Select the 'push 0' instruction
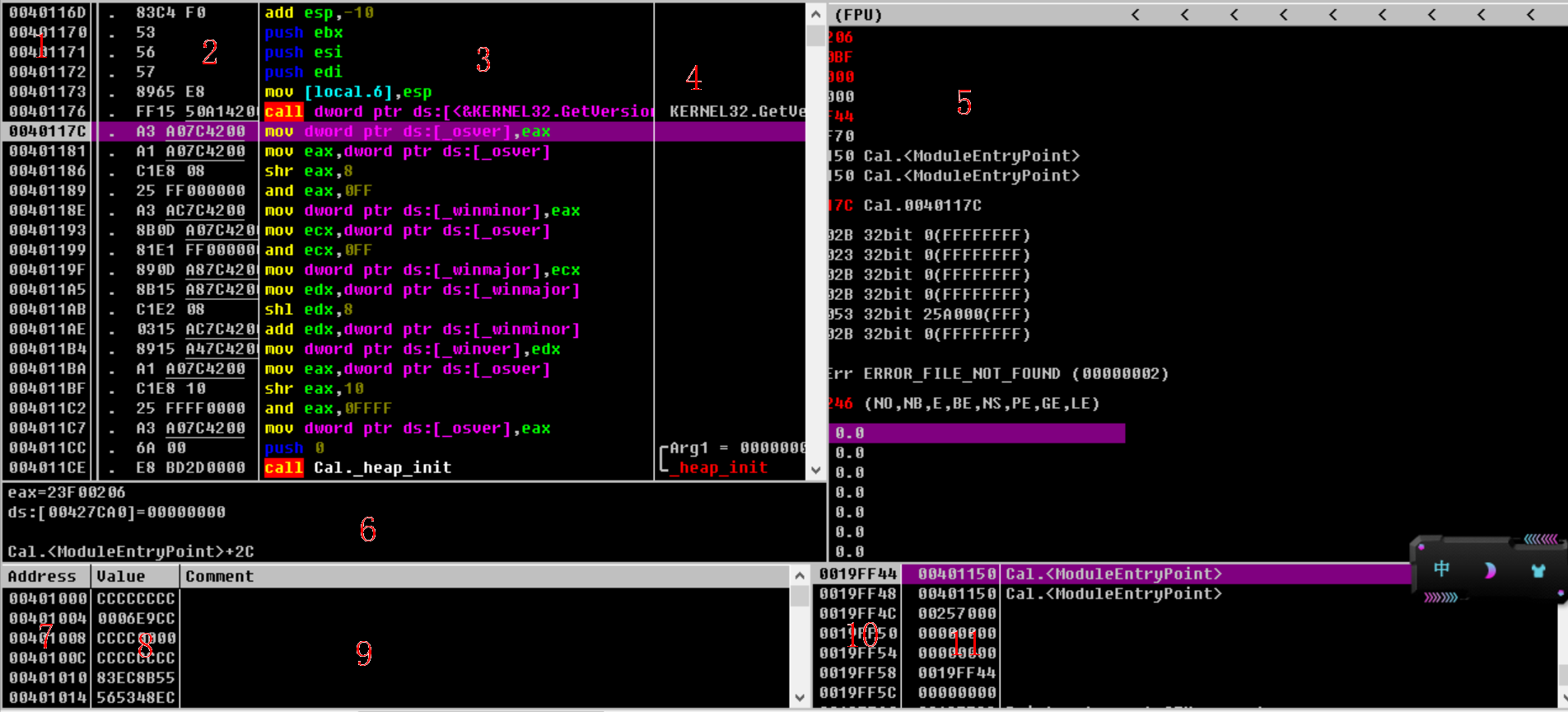Screen dimensions: 1568x712 click(x=294, y=448)
